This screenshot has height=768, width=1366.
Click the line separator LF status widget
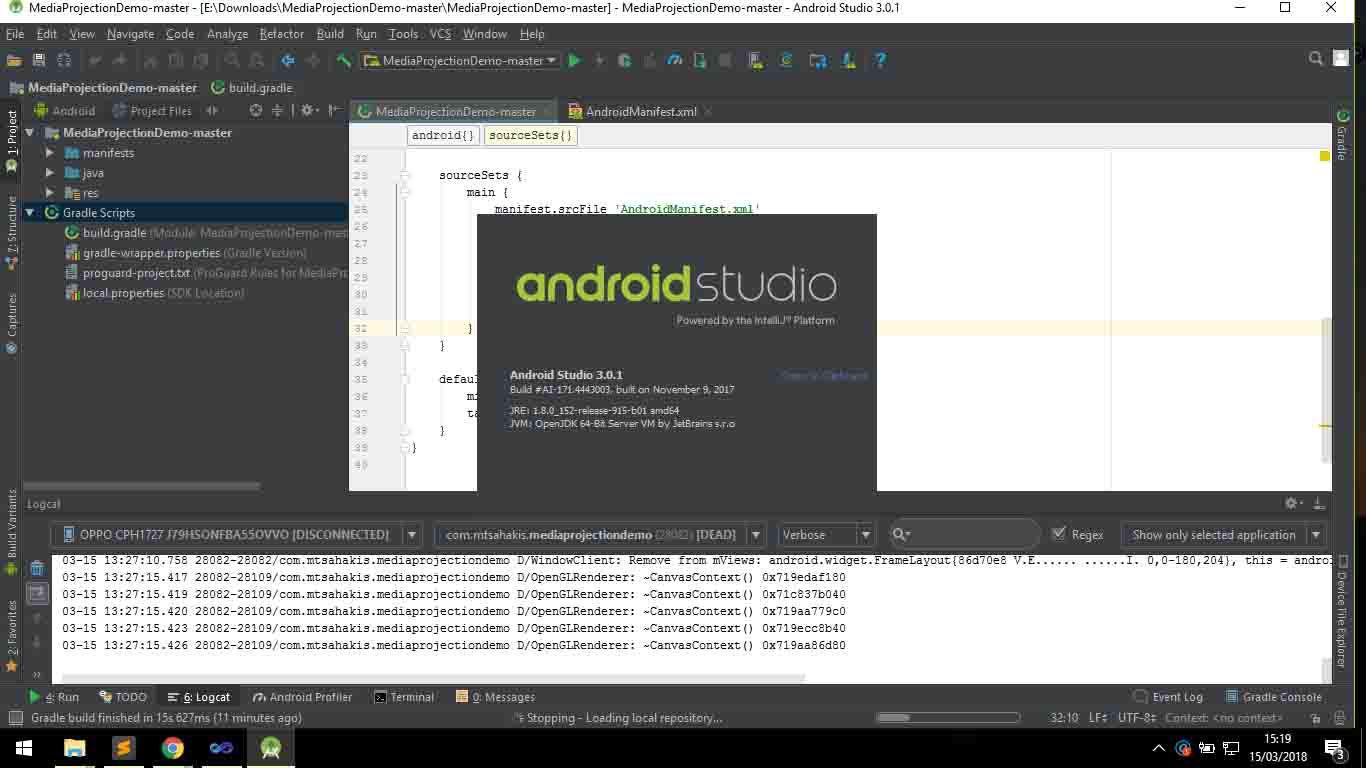1098,718
